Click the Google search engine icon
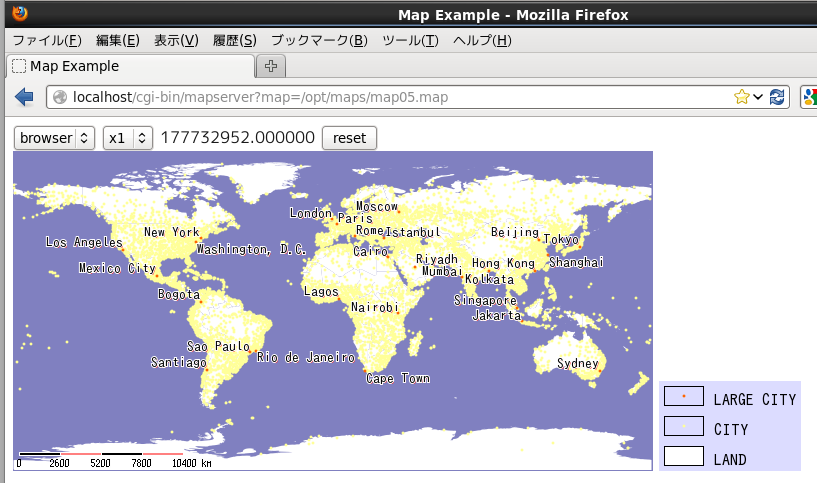 (x=809, y=97)
